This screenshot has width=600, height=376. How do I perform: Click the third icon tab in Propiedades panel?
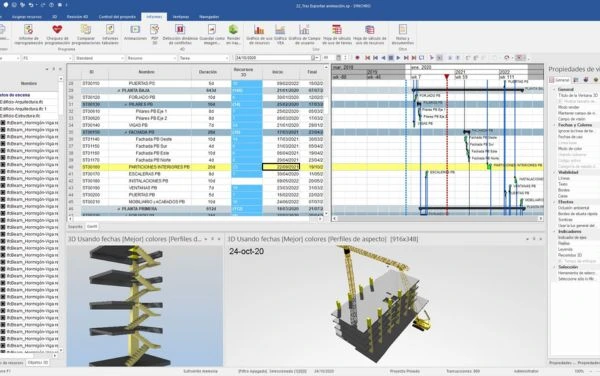tap(586, 80)
